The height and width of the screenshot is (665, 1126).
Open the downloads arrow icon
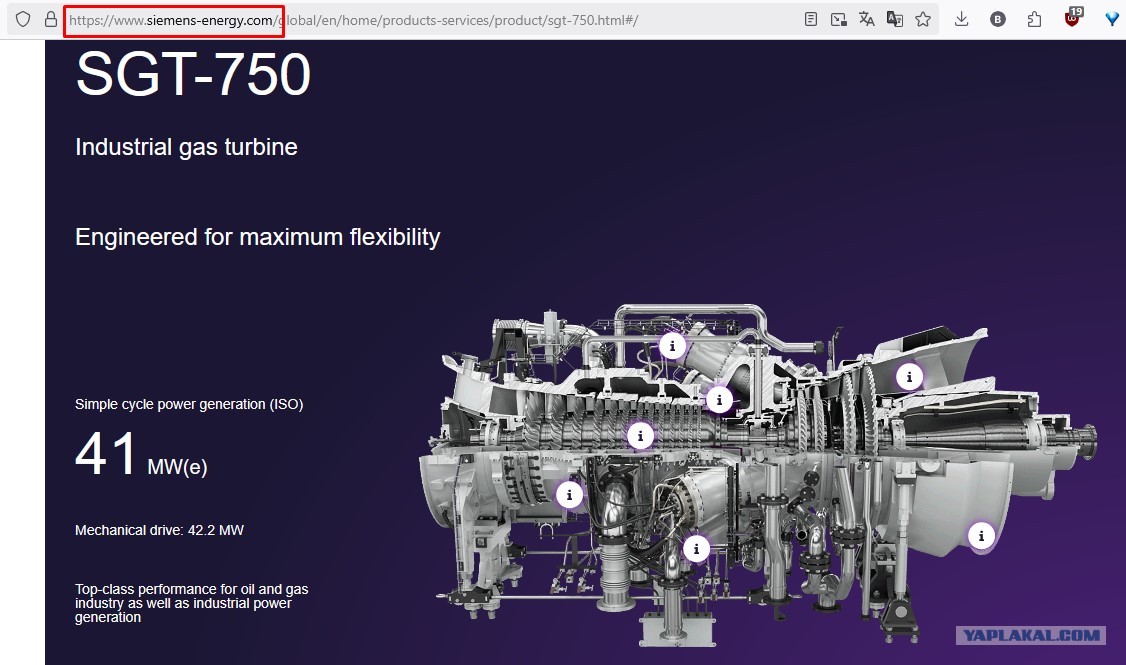(962, 19)
